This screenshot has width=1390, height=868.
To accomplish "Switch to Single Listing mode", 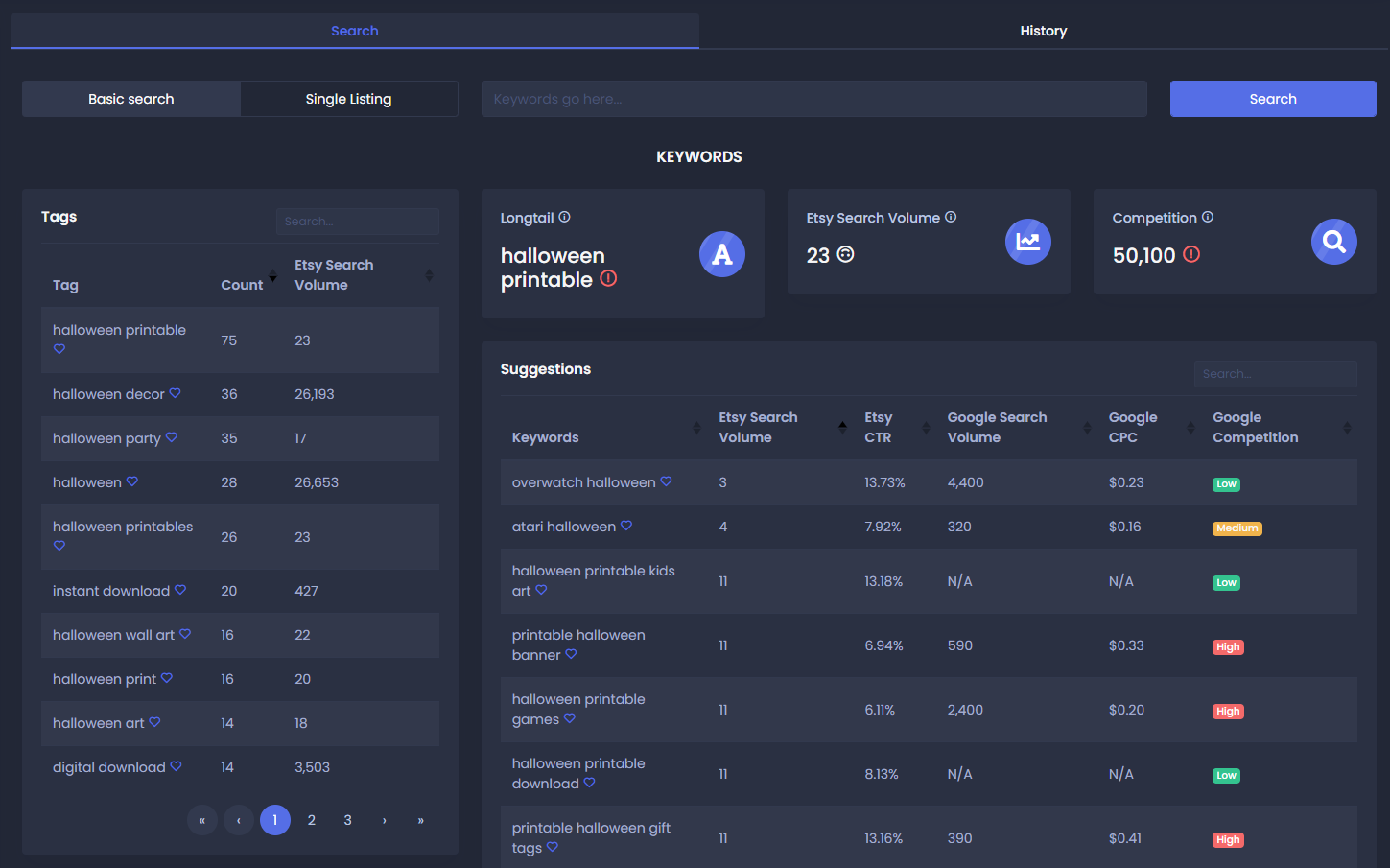I will (x=349, y=99).
